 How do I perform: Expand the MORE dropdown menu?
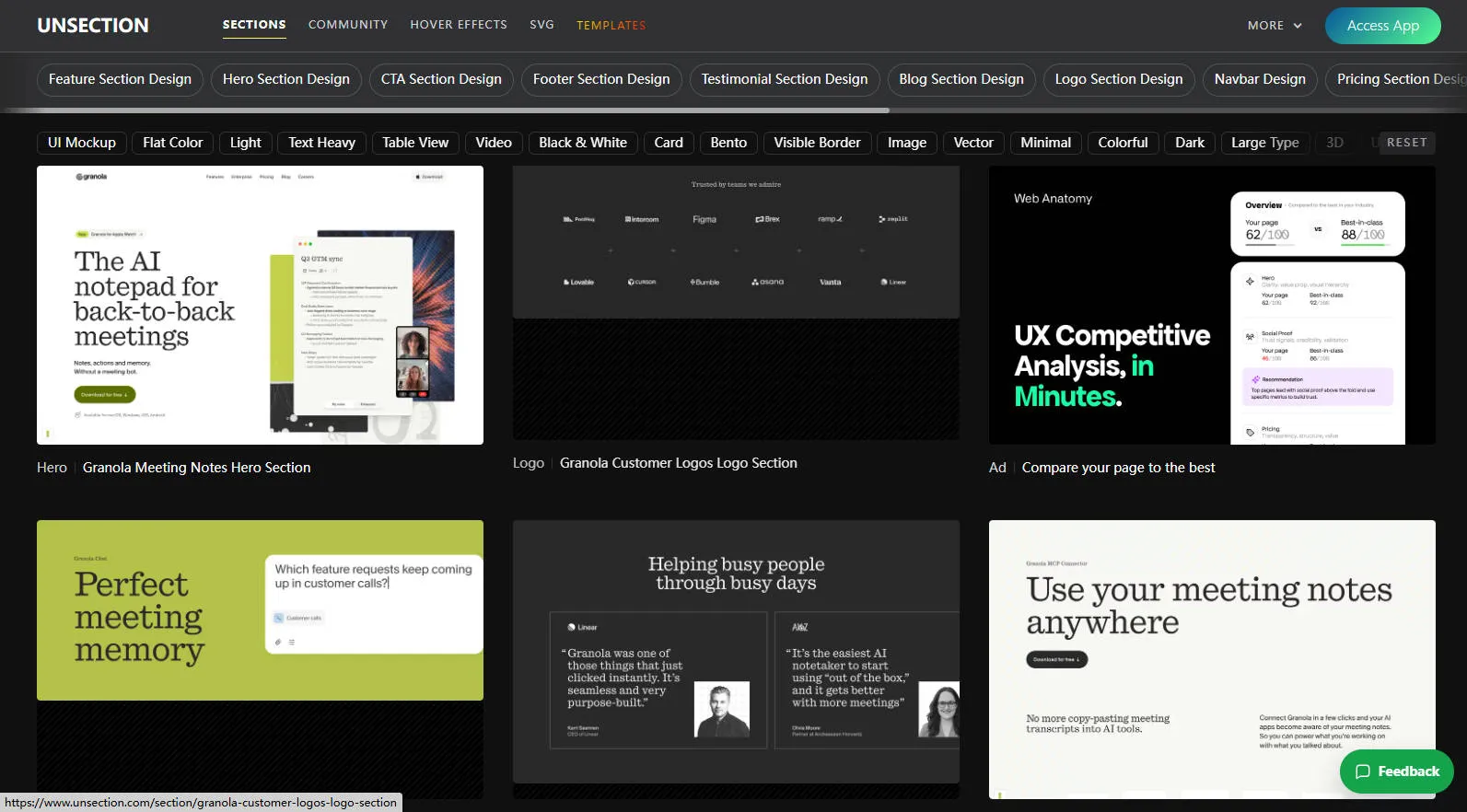[1275, 26]
